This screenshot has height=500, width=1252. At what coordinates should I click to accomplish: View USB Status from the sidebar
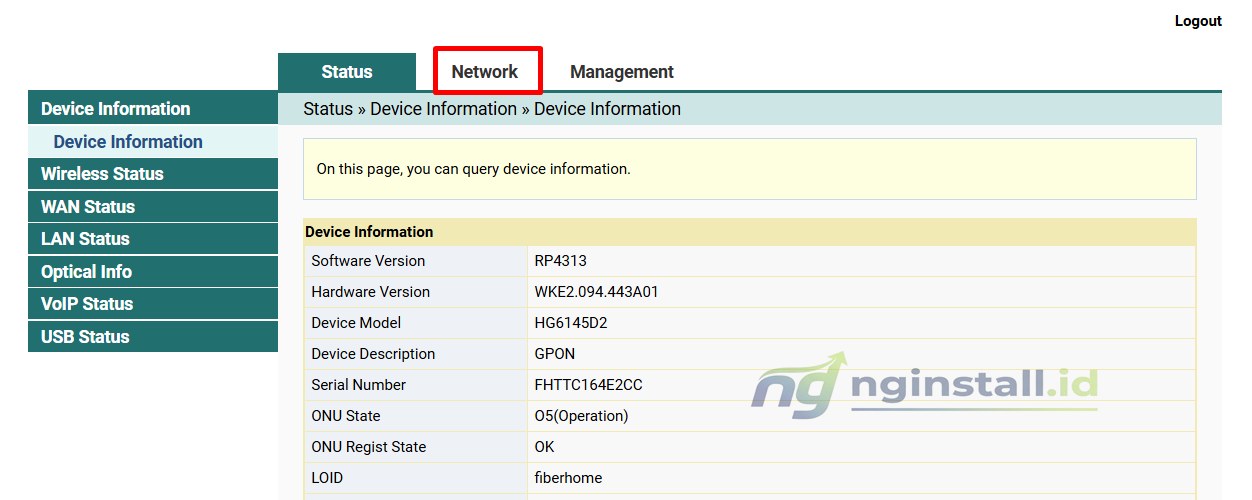85,337
